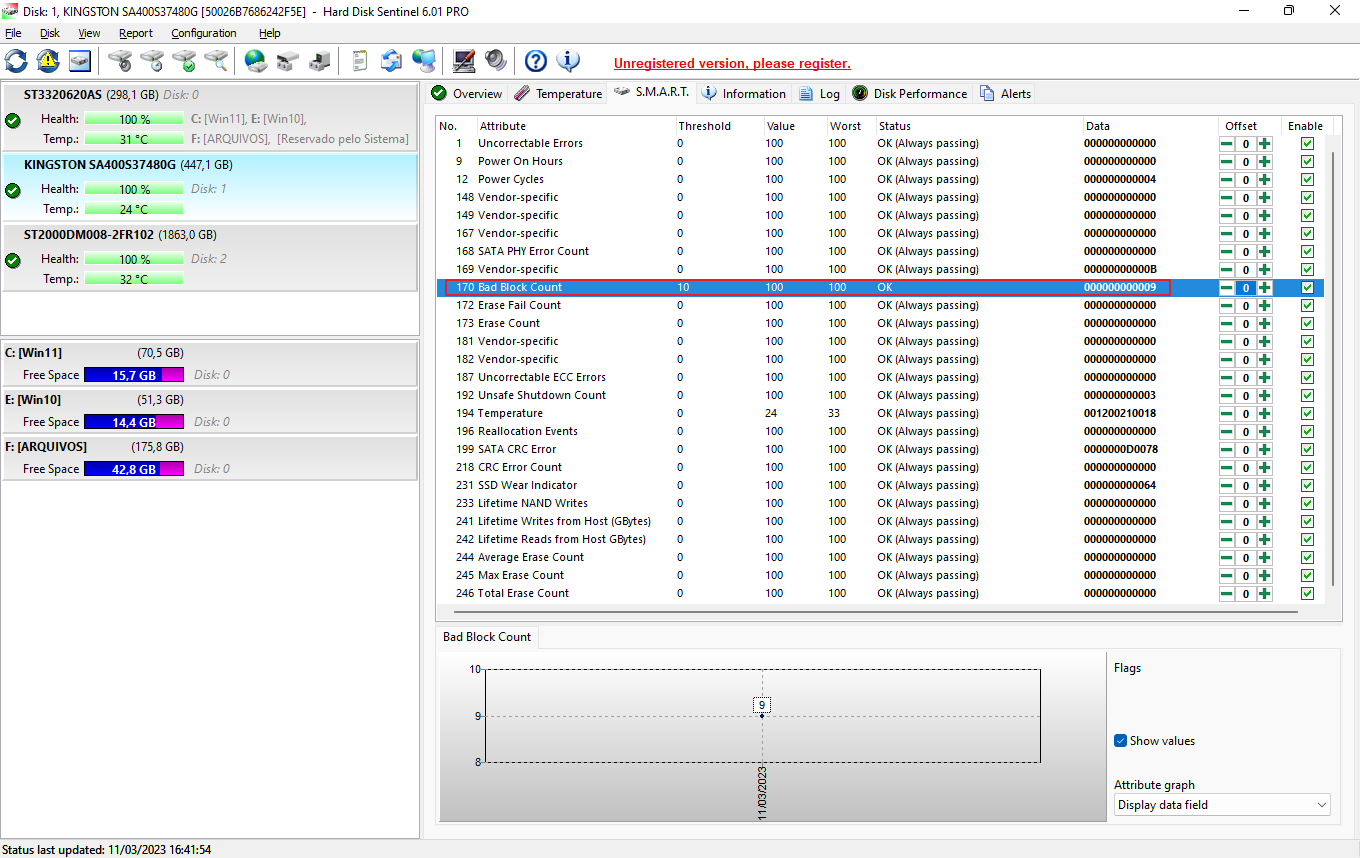
Task: Open the Disk menu
Action: 50,33
